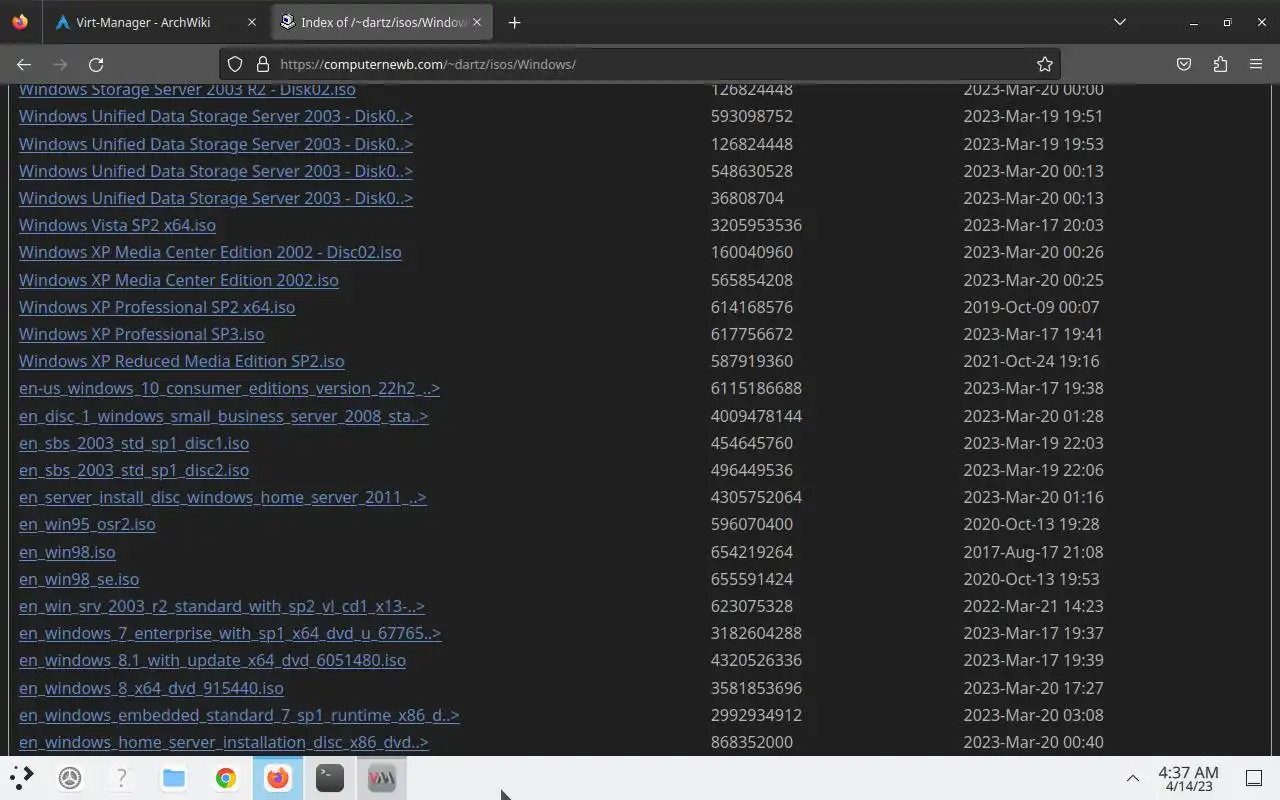Open en-us_windows_10_consumer_editions link
The width and height of the screenshot is (1280, 800).
point(229,388)
